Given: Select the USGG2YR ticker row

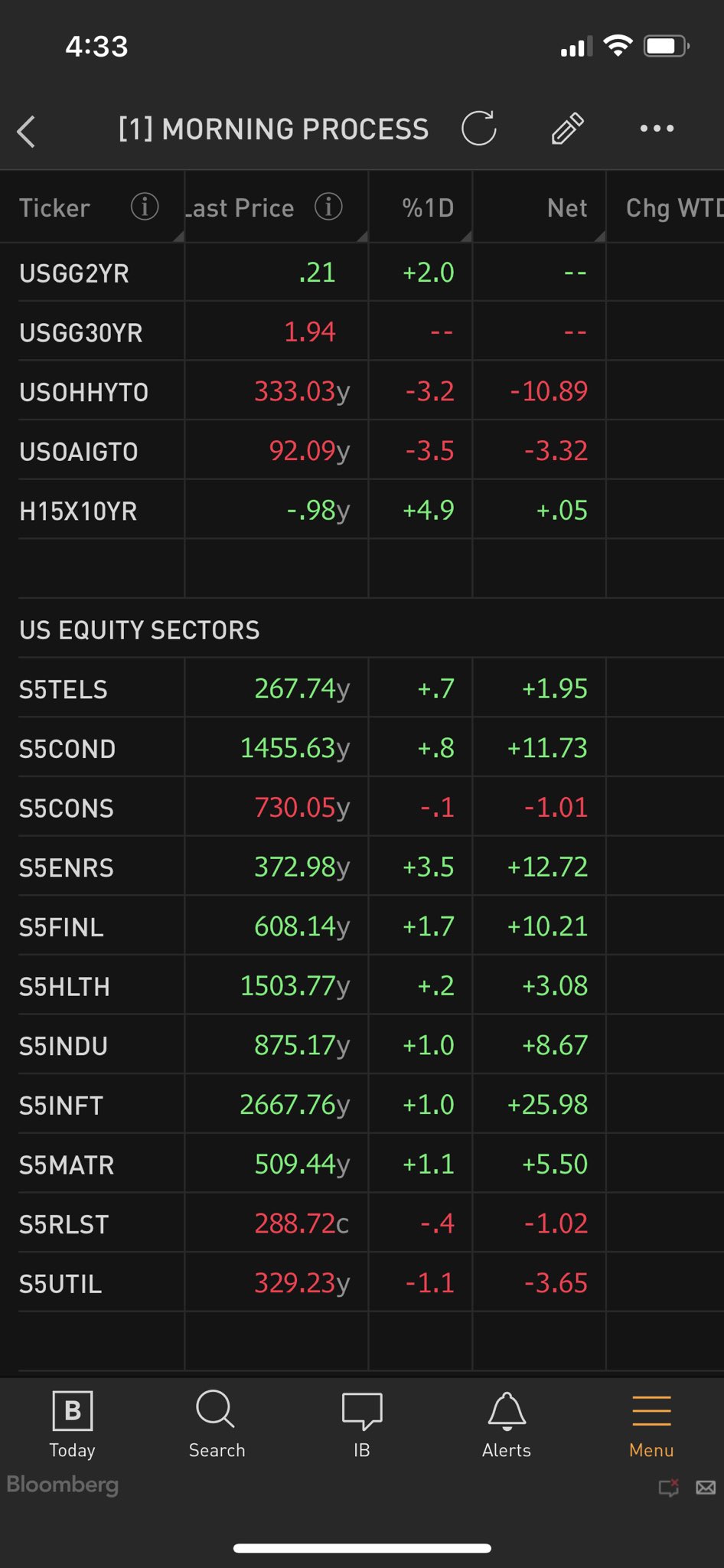Looking at the screenshot, I should [74, 273].
